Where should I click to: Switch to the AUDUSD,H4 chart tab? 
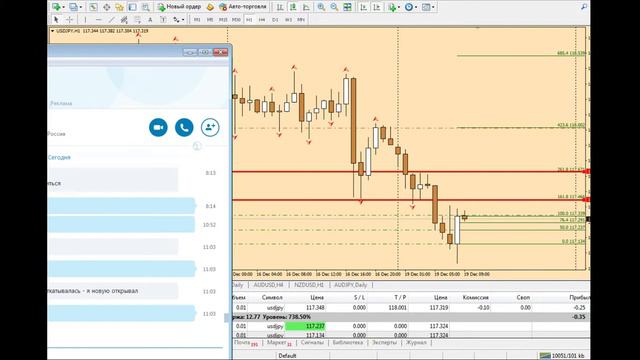coord(269,285)
